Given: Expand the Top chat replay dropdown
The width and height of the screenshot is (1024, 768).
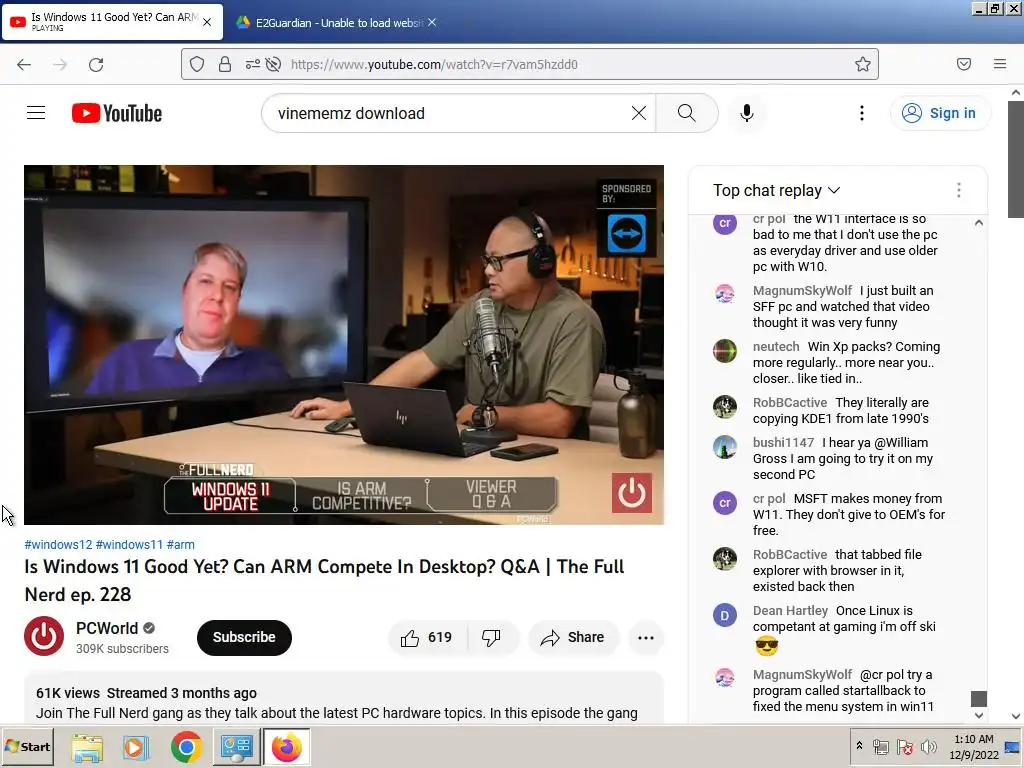Looking at the screenshot, I should [x=776, y=190].
